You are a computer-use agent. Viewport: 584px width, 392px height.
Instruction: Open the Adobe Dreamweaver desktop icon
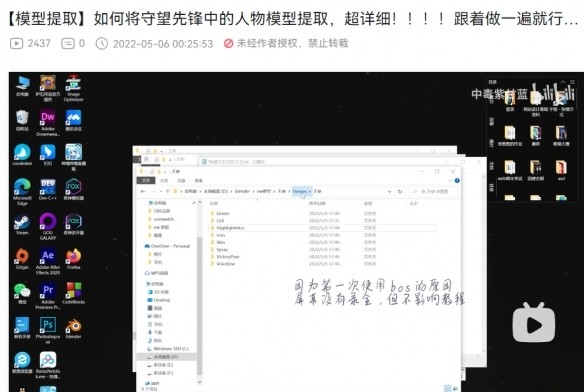click(x=48, y=123)
